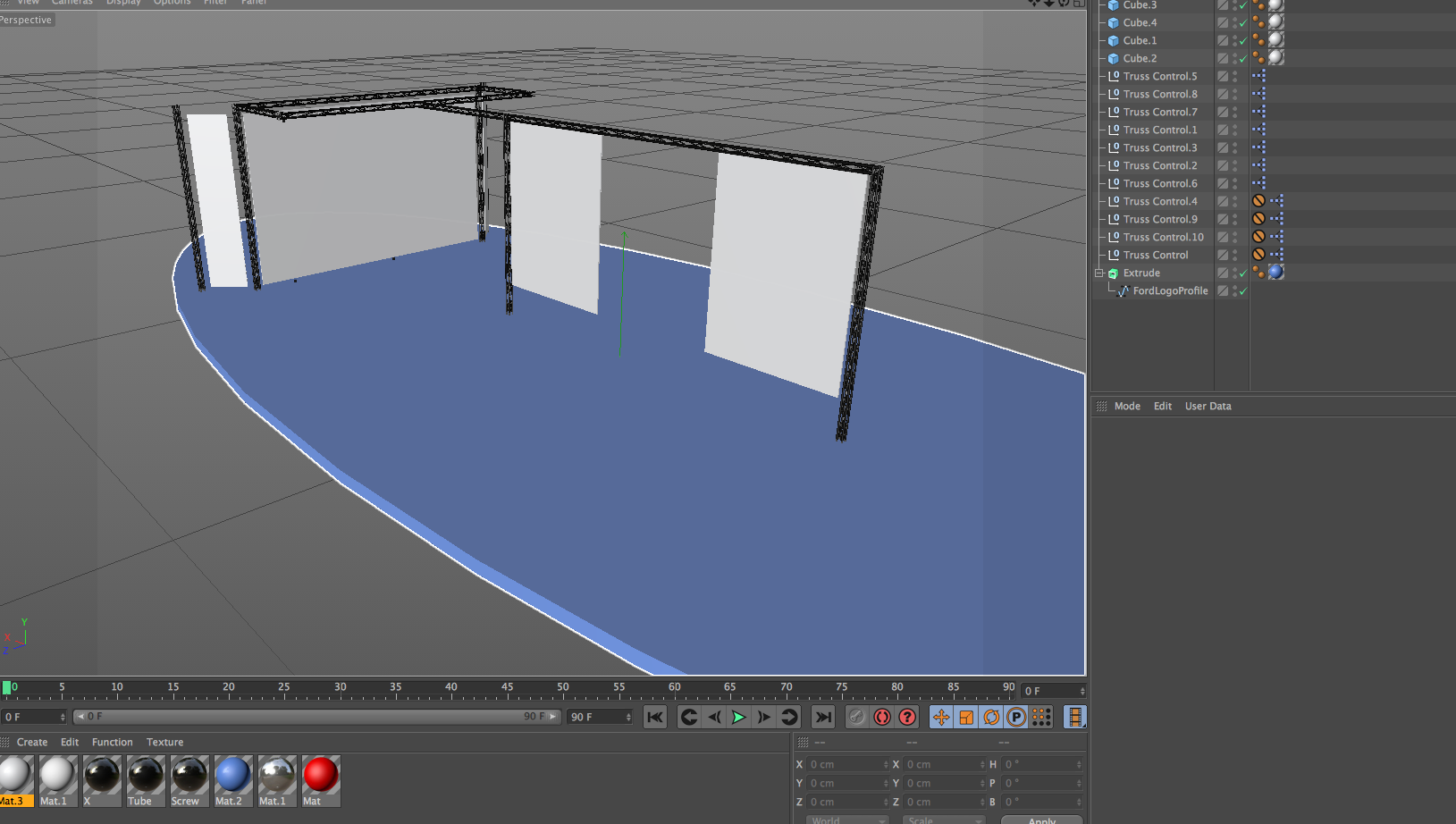Screen dimensions: 1456x824
Task: Toggle the enable checkmark for Extrude
Action: click(1242, 273)
